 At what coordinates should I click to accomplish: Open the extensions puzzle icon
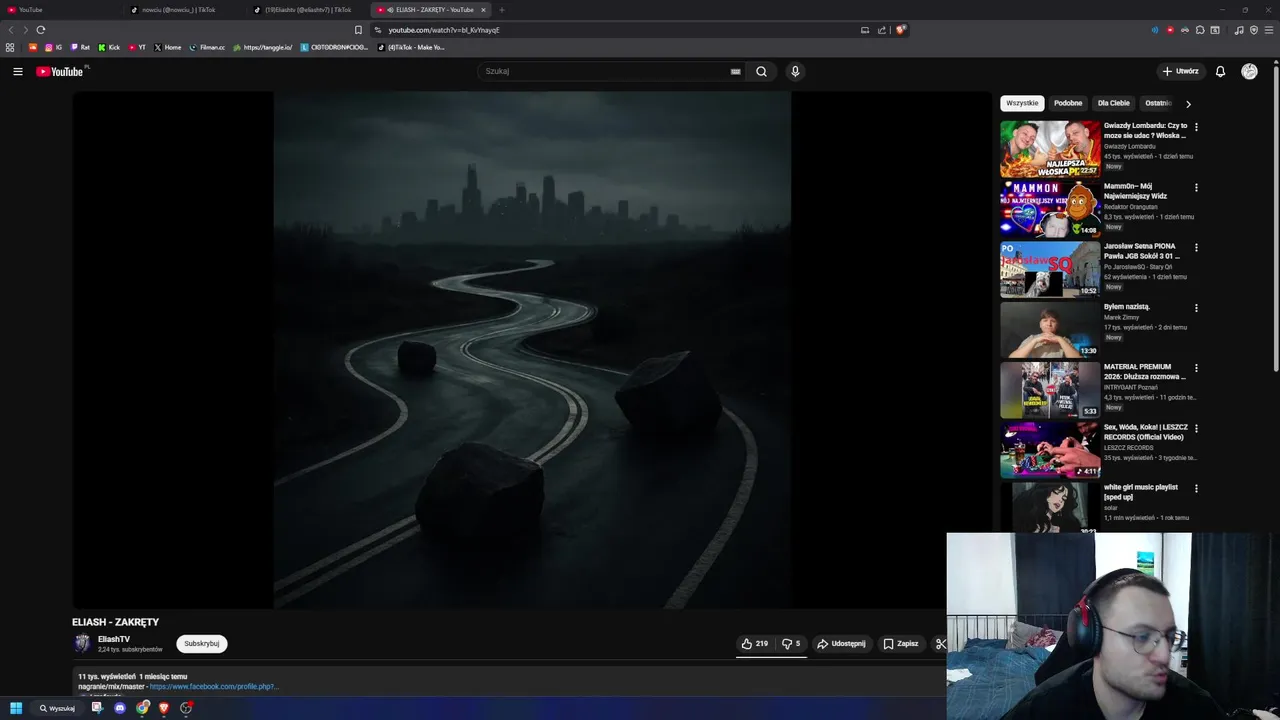(x=1200, y=30)
